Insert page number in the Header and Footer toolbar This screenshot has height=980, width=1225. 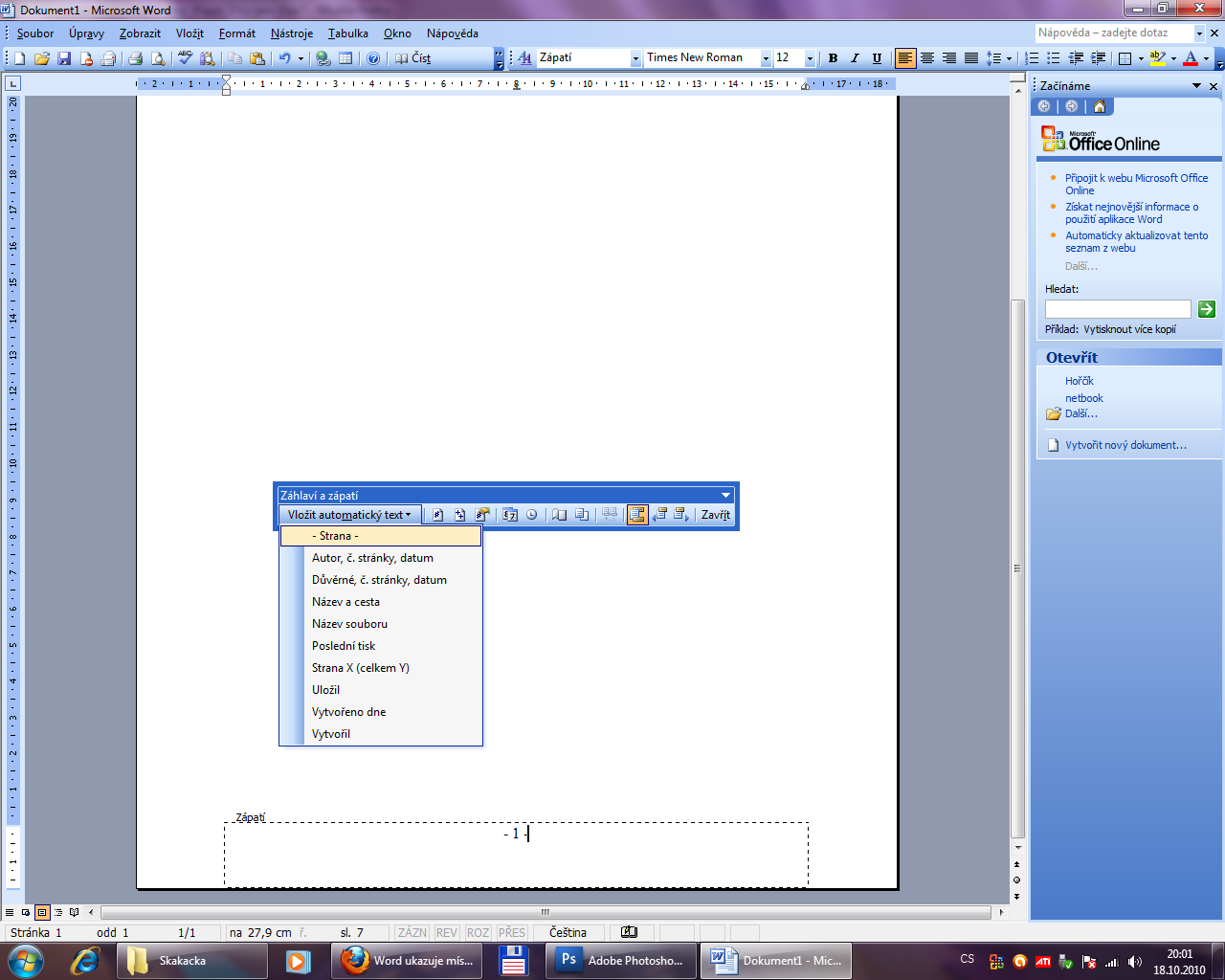coord(437,515)
